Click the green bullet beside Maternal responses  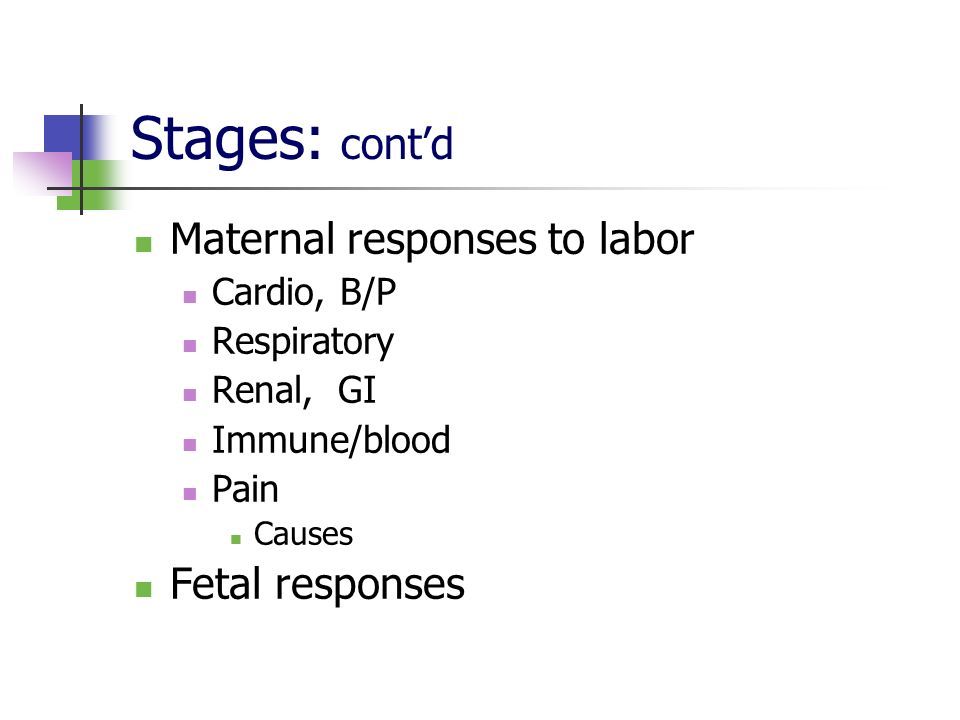pos(143,244)
